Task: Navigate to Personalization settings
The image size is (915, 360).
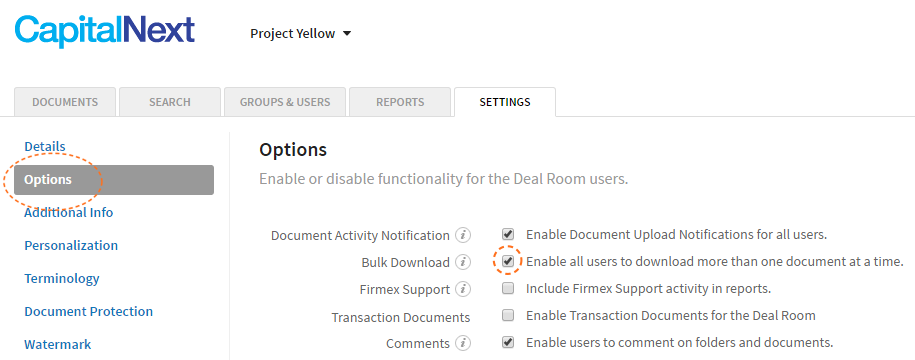Action: pos(71,246)
